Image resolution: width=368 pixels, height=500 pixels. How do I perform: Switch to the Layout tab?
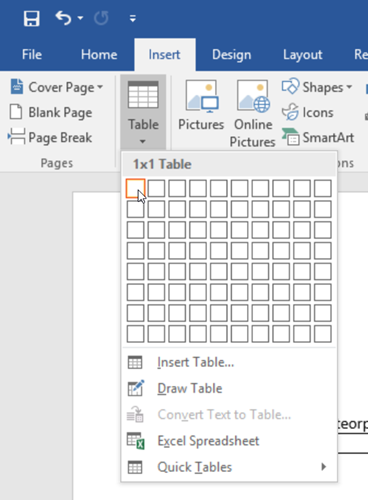click(x=303, y=55)
